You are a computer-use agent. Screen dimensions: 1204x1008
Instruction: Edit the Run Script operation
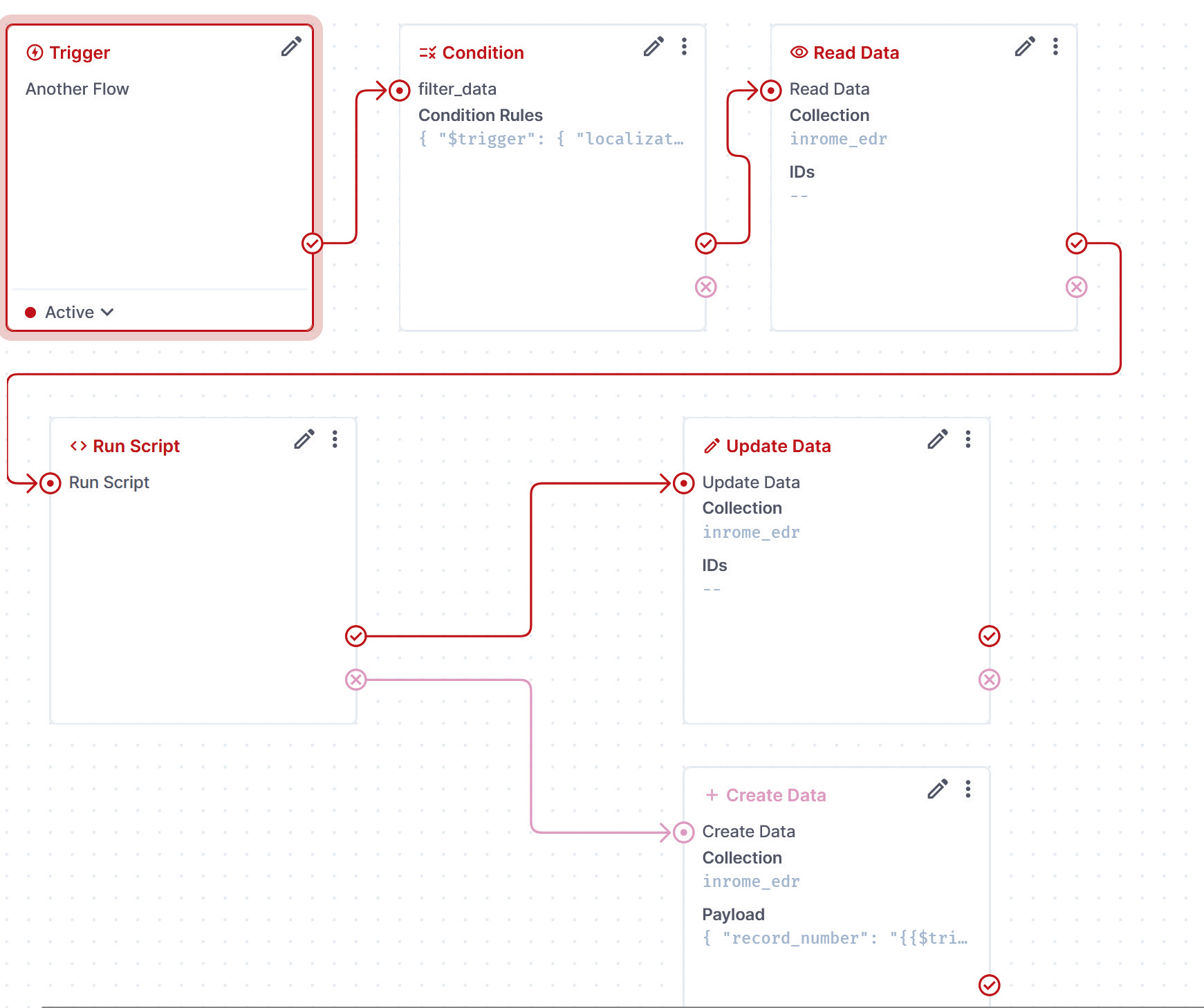pyautogui.click(x=304, y=440)
